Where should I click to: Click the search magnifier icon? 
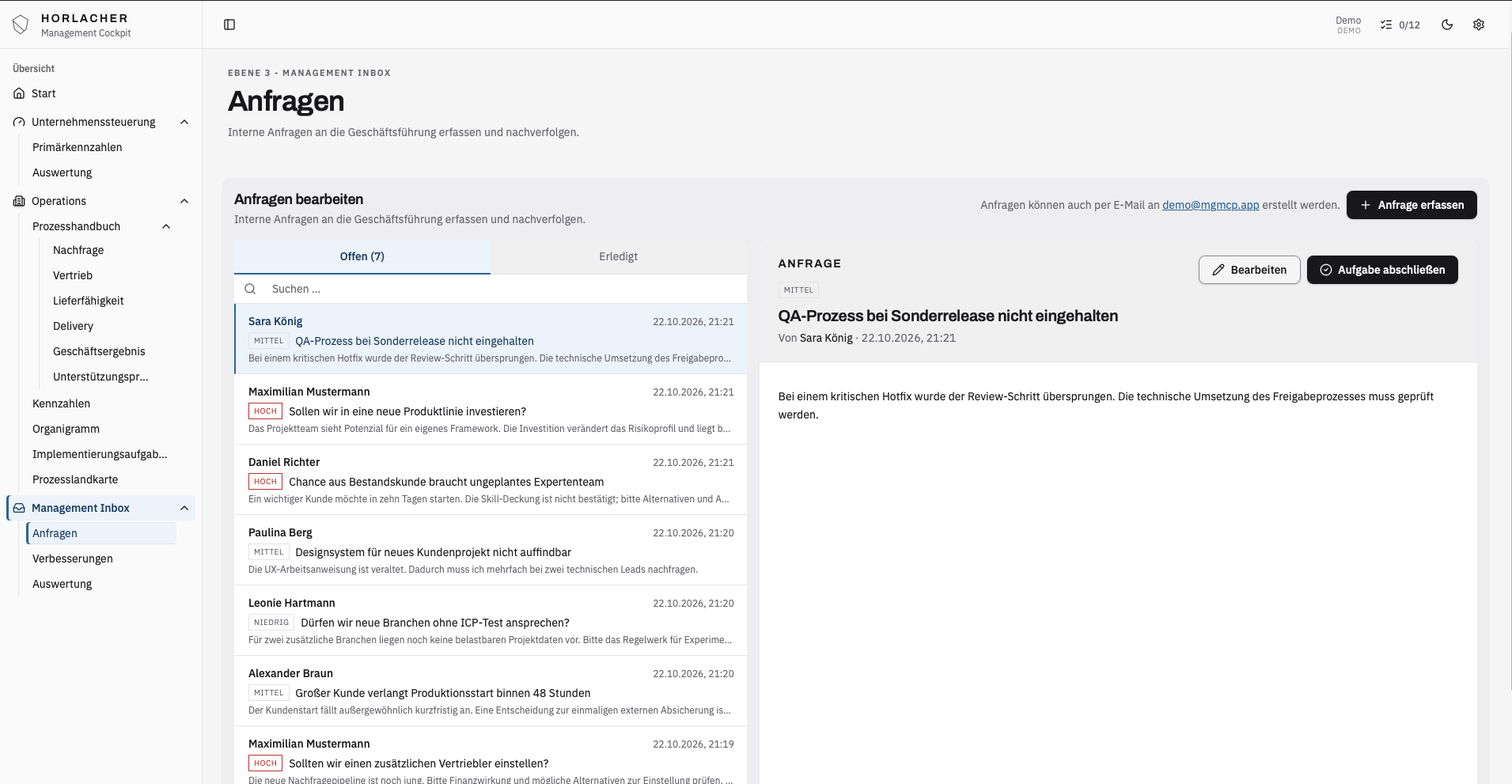pos(250,289)
